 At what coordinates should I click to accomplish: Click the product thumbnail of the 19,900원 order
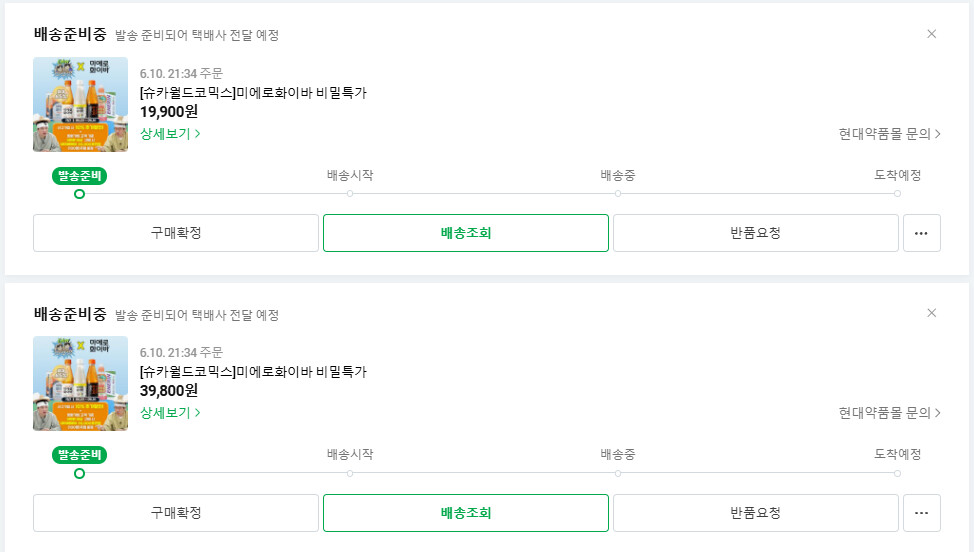click(x=80, y=104)
